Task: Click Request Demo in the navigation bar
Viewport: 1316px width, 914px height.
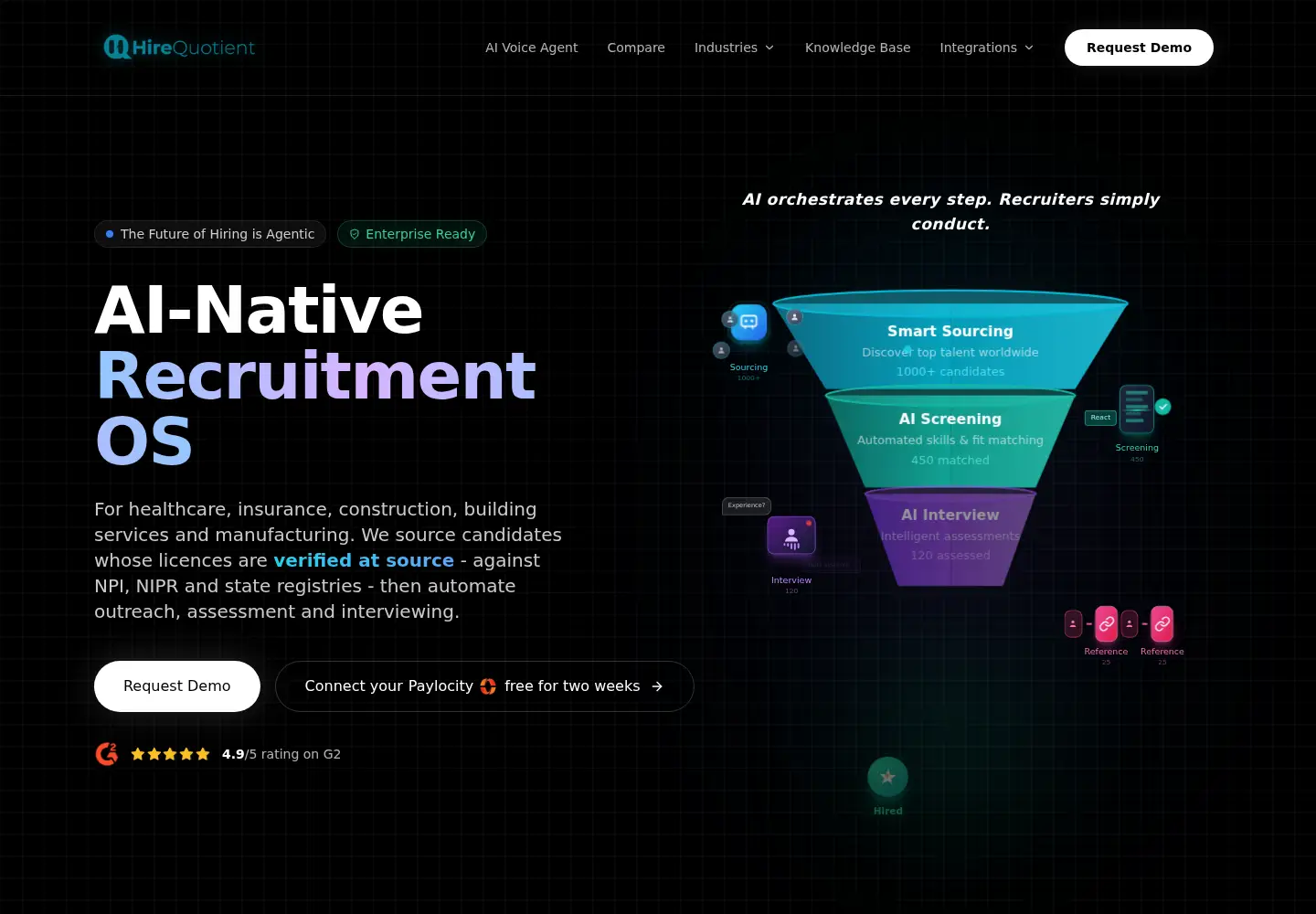Action: tap(1139, 48)
